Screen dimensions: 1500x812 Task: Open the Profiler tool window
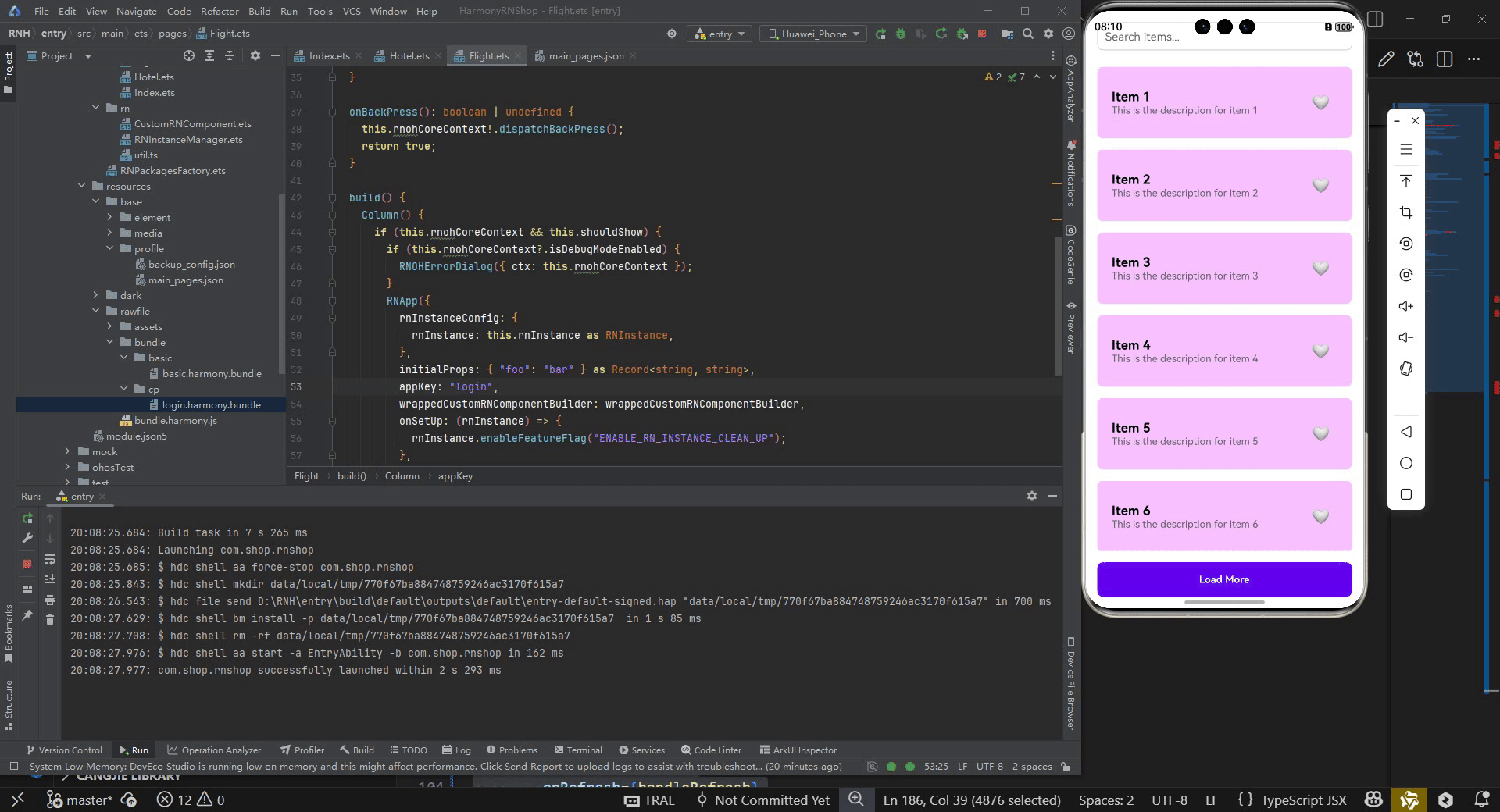(302, 750)
